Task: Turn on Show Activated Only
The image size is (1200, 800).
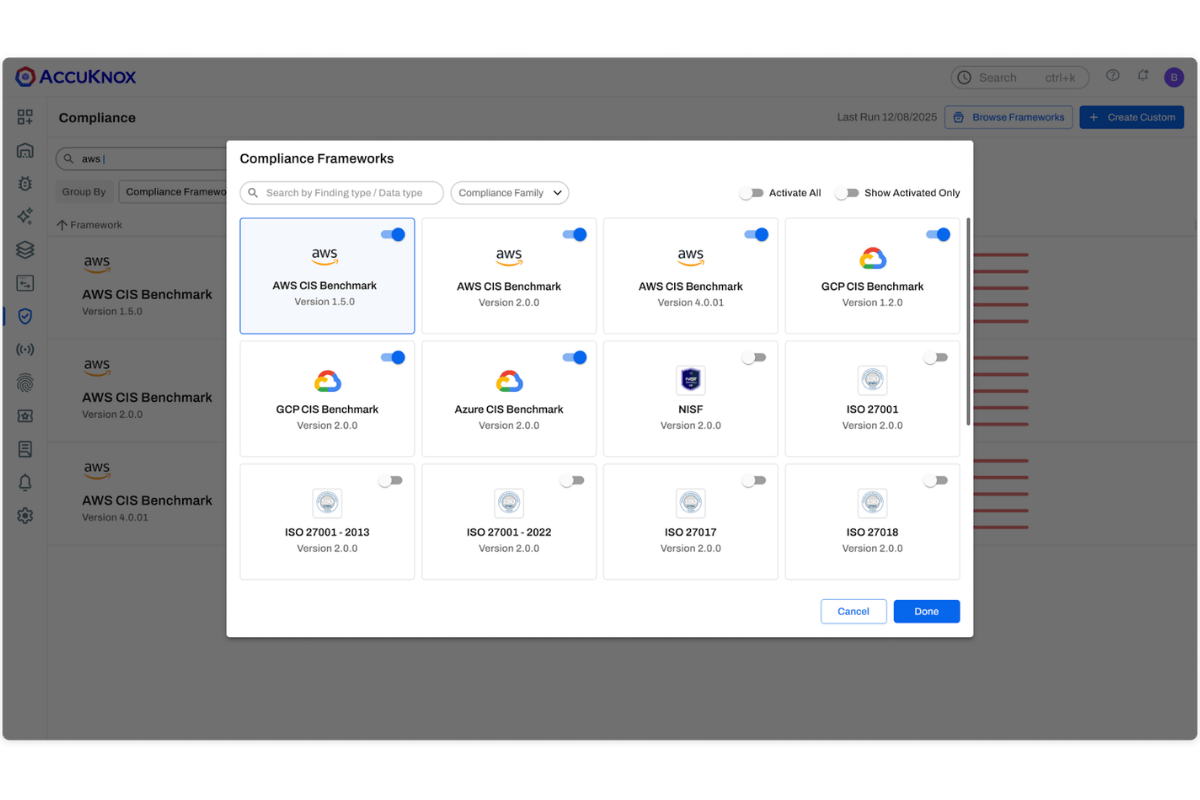Action: pos(848,192)
